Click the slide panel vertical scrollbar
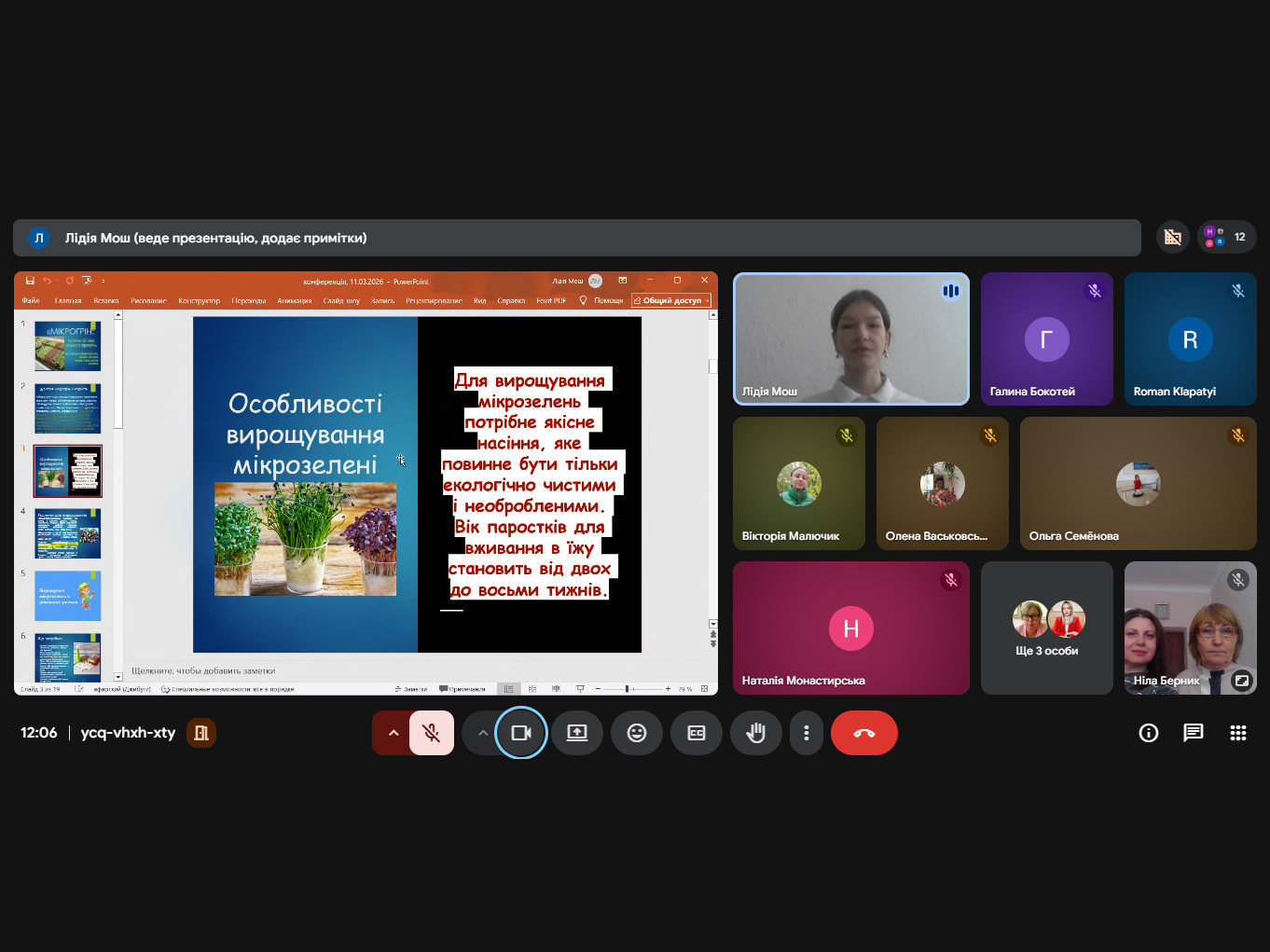1270x952 pixels. (118, 495)
